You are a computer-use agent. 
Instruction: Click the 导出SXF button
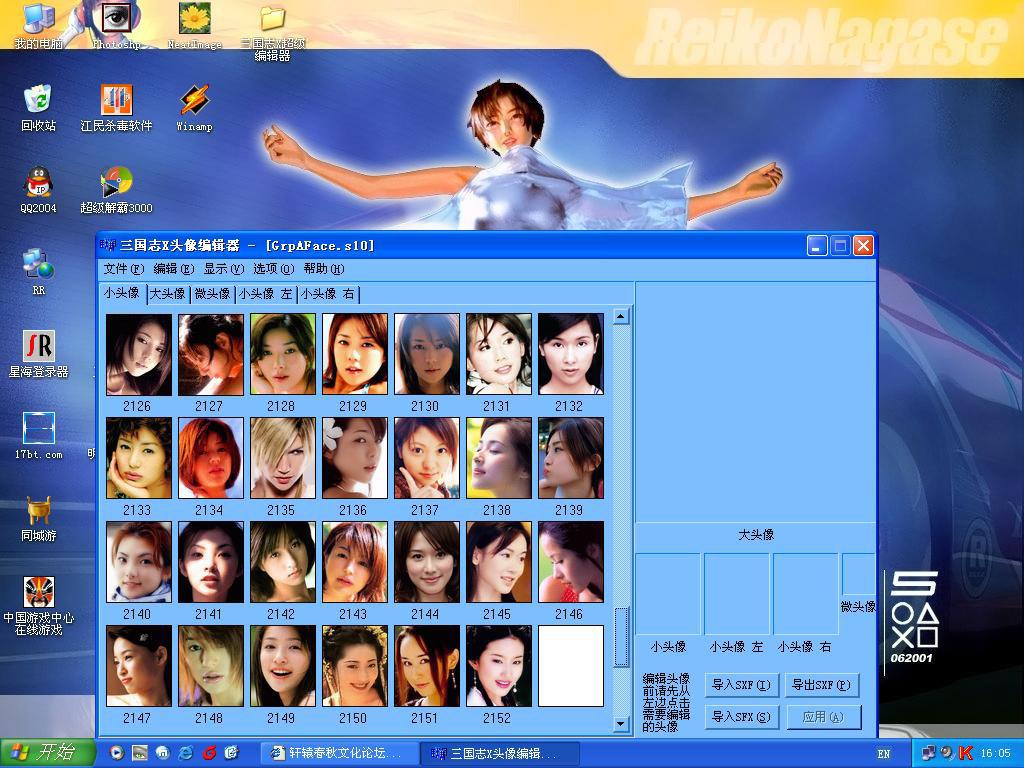click(821, 685)
